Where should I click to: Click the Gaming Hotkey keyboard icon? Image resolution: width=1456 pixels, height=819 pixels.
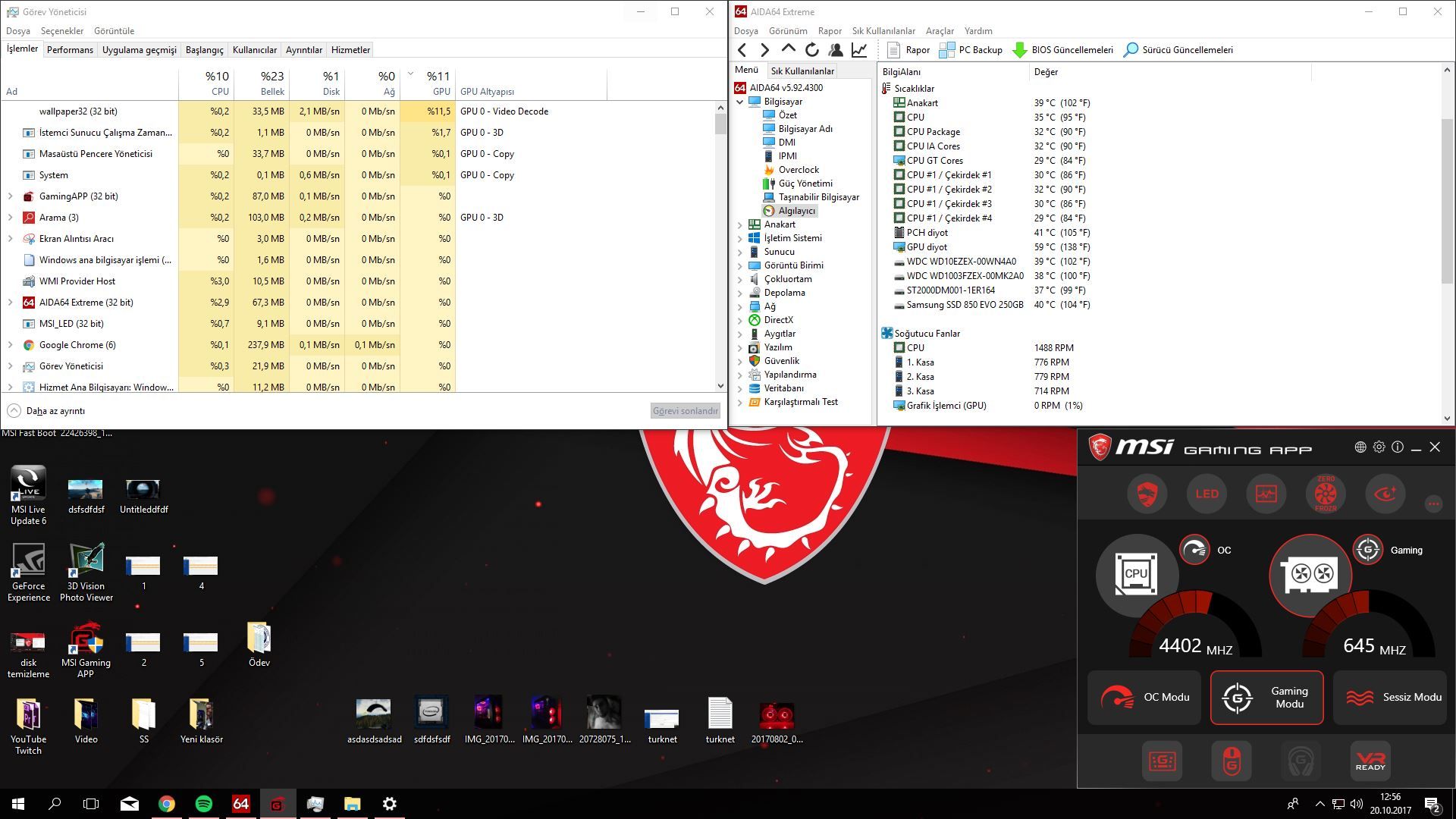pyautogui.click(x=1162, y=761)
